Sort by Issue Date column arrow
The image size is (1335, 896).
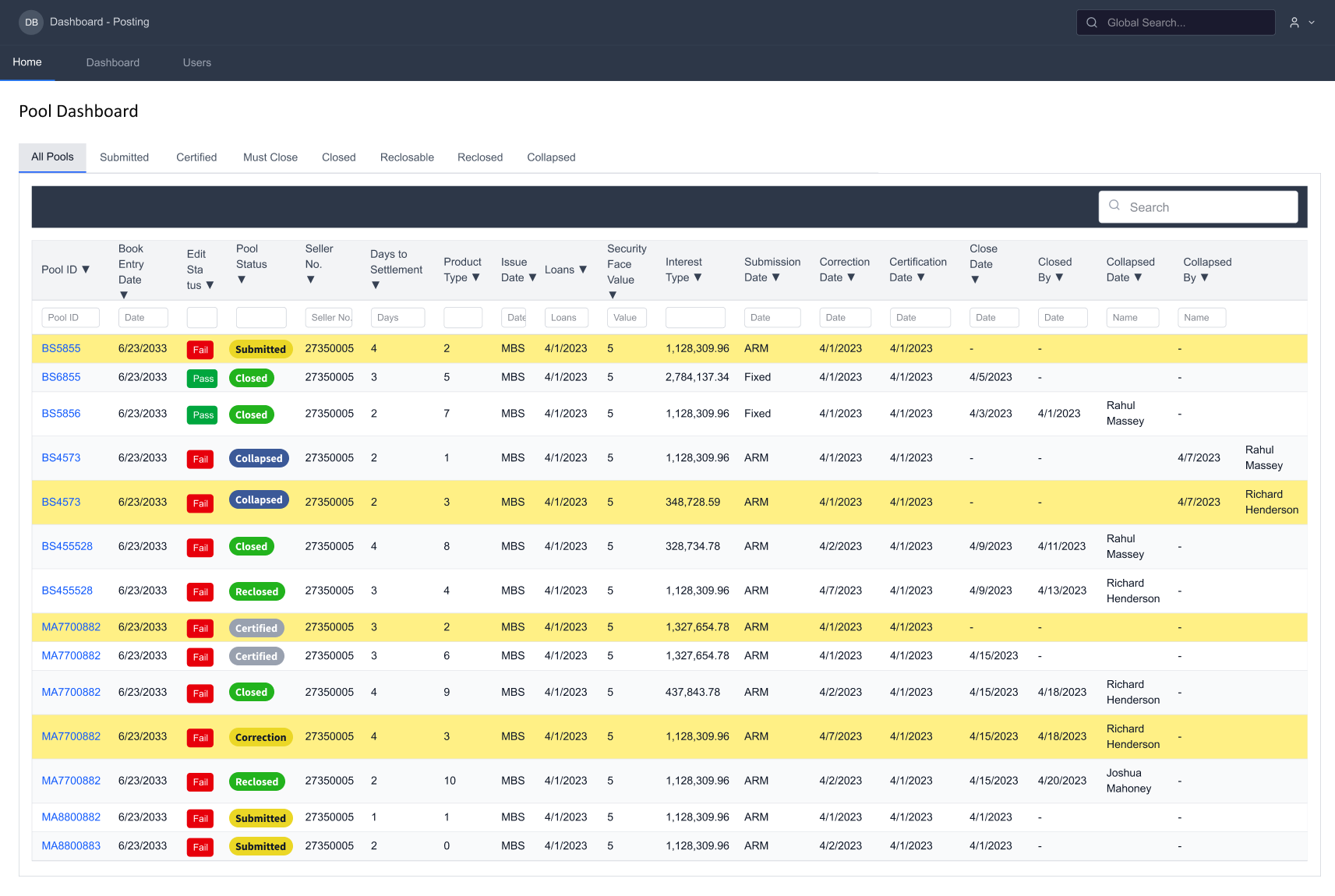[x=532, y=277]
